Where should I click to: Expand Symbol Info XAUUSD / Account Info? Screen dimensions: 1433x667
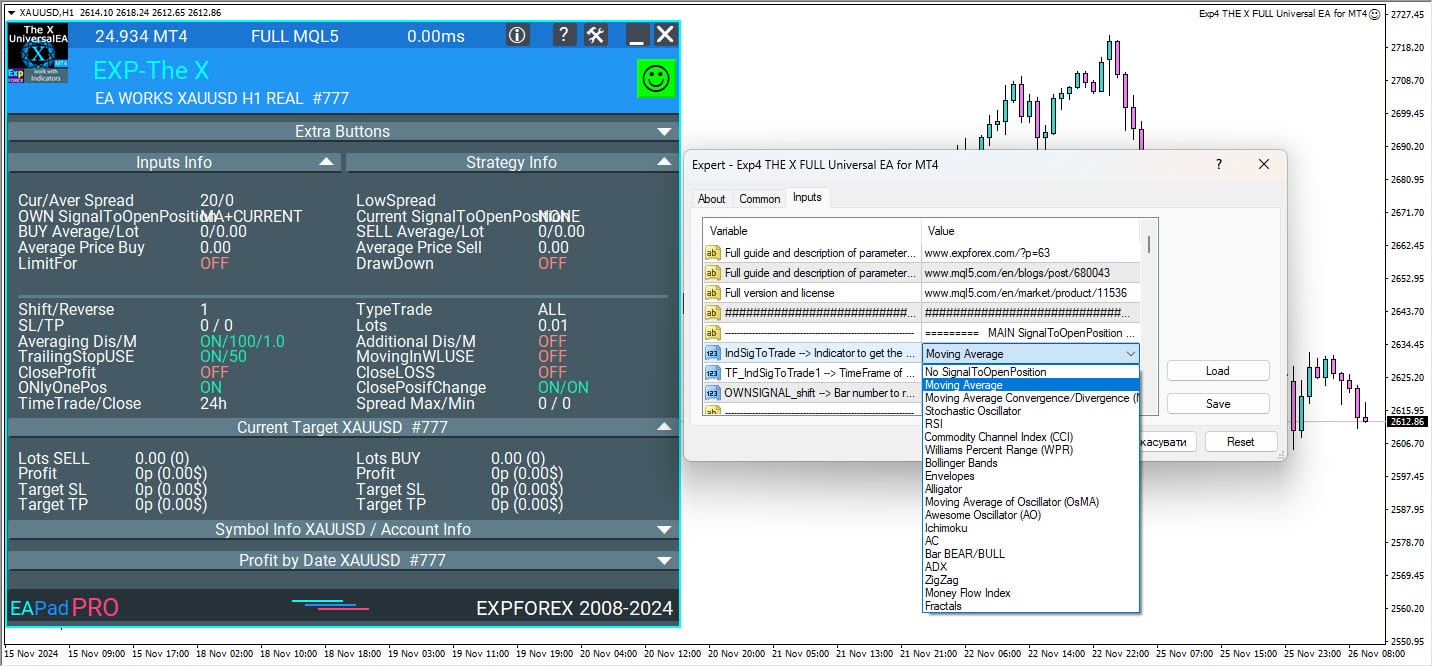point(664,529)
